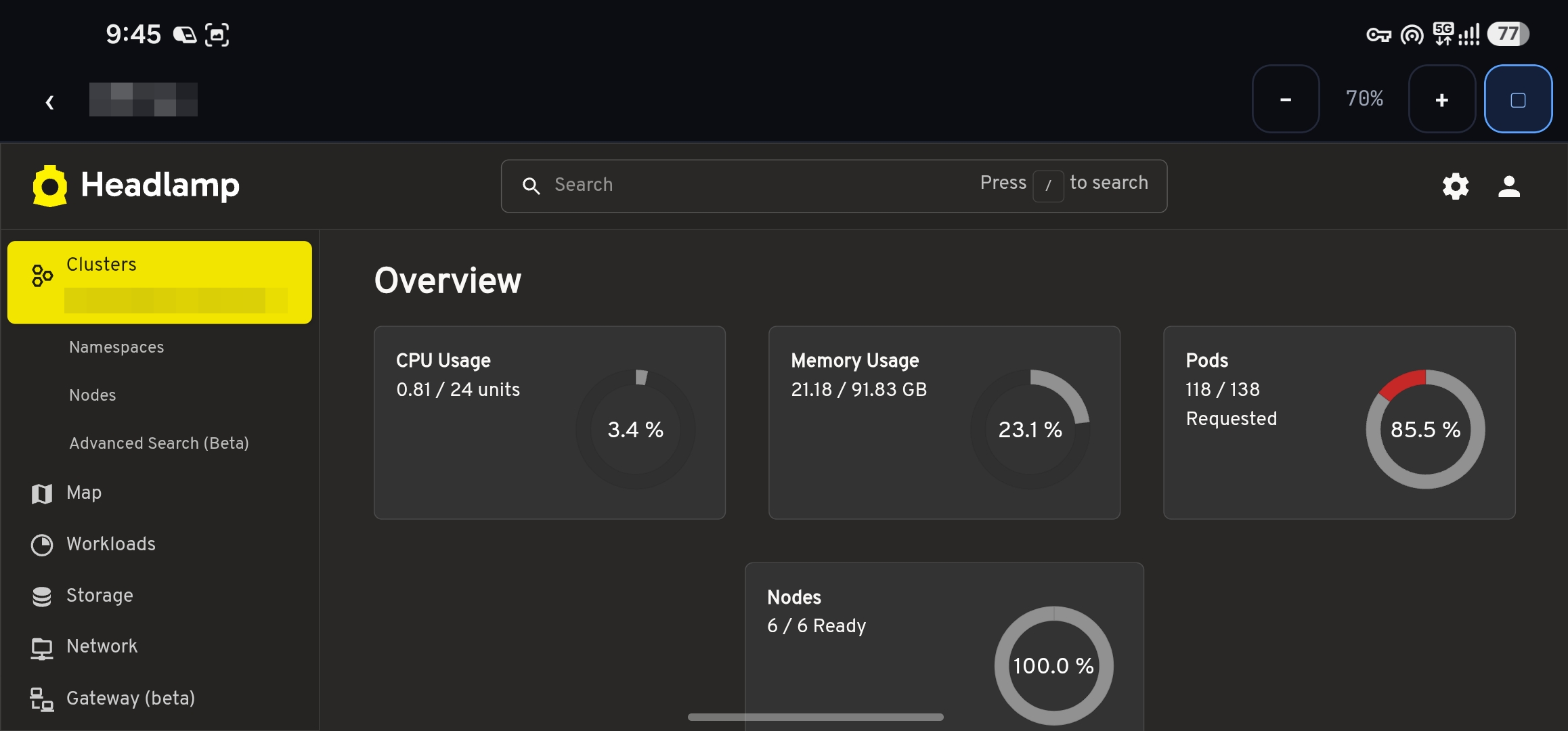Click the '118 / 138' pods text
This screenshot has width=1568, height=731.
[x=1223, y=390]
